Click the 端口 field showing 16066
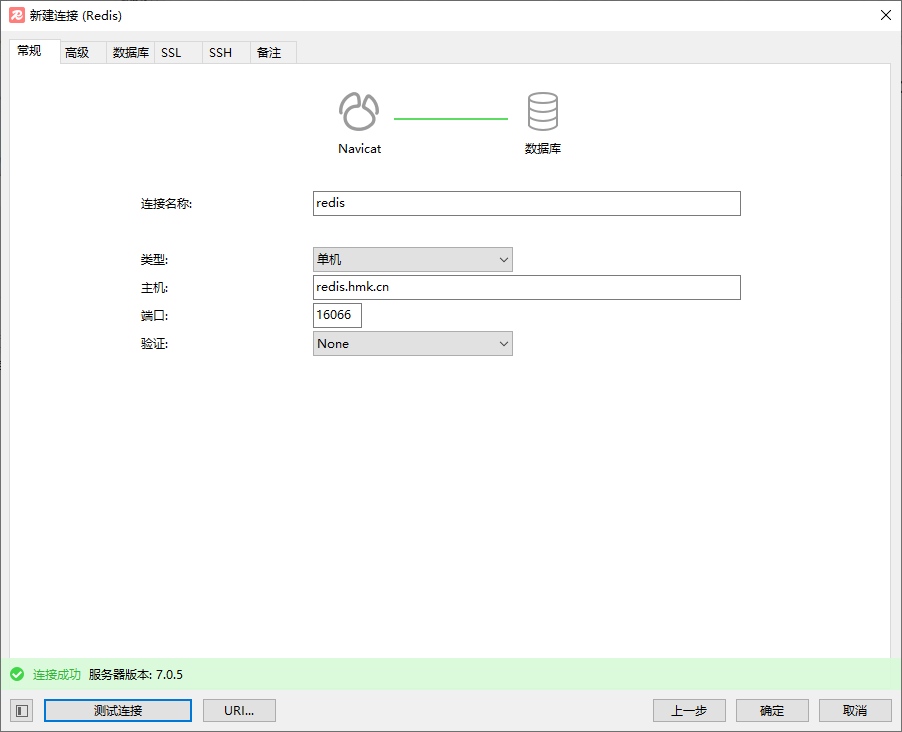This screenshot has height=732, width=902. 337,315
